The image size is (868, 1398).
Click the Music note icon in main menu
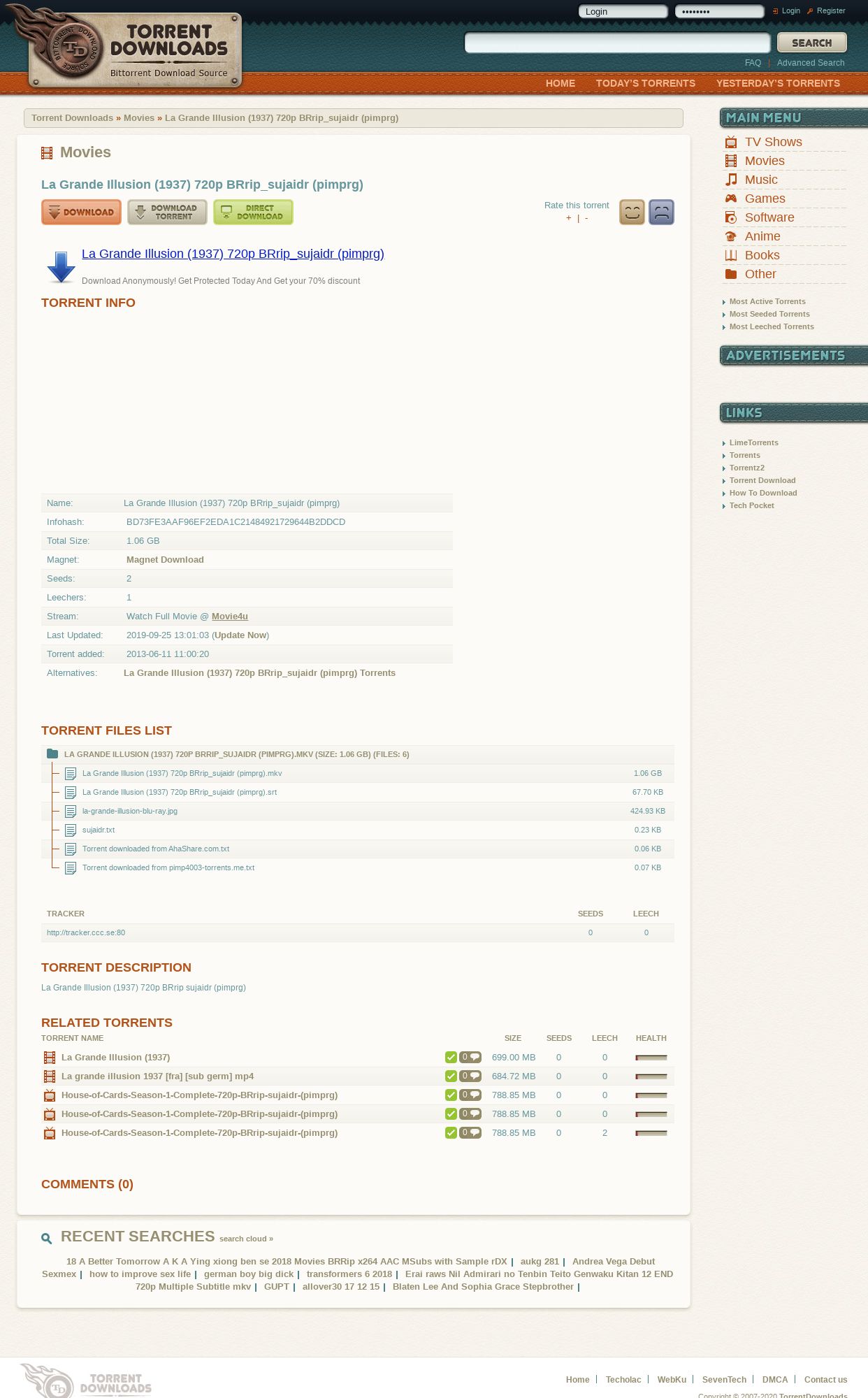[731, 180]
